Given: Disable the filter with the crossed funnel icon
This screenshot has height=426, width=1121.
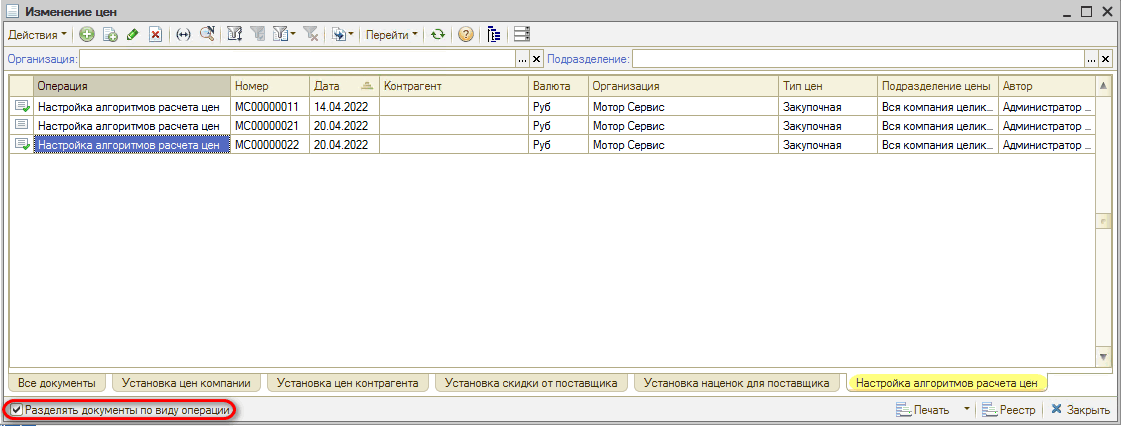Looking at the screenshot, I should point(310,34).
